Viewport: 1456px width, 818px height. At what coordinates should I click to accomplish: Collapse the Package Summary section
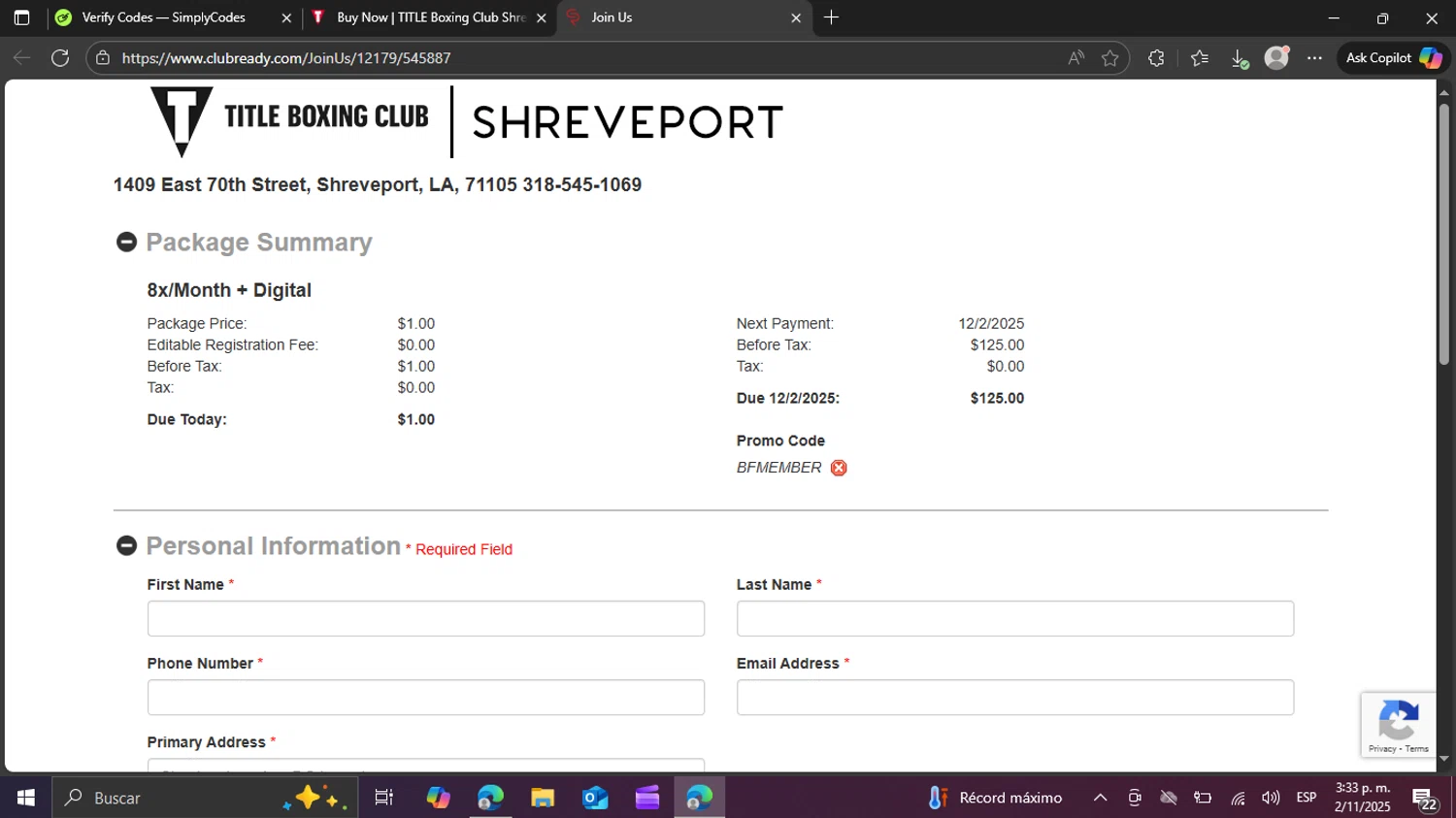point(126,242)
